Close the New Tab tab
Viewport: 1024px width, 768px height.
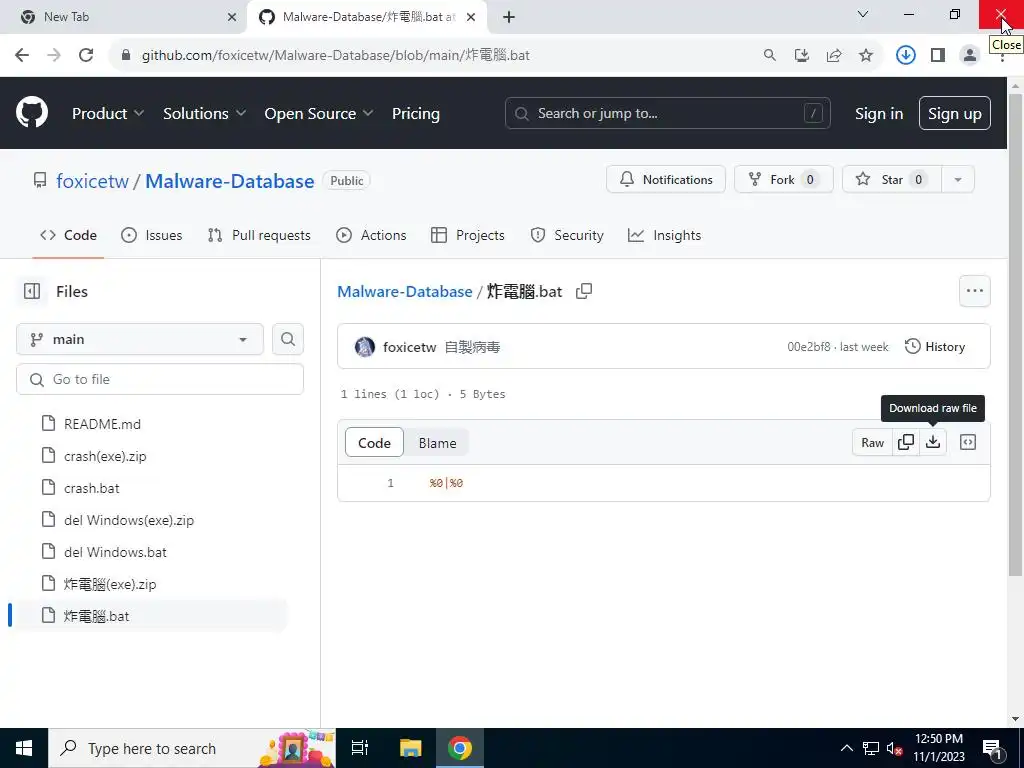tap(232, 17)
